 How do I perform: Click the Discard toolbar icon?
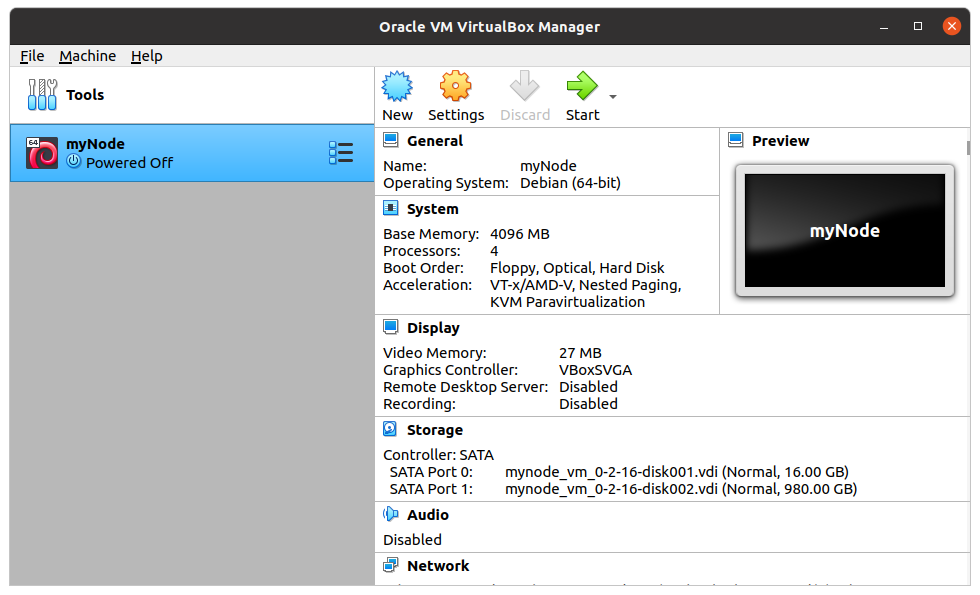[x=524, y=86]
